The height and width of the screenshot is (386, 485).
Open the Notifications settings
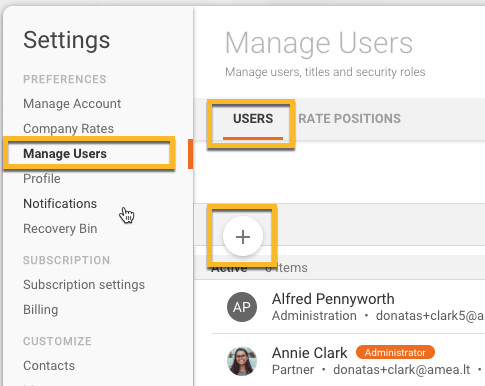point(60,204)
